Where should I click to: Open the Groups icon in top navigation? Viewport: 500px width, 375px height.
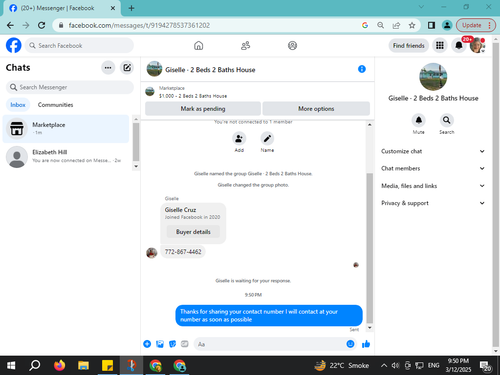292,45
